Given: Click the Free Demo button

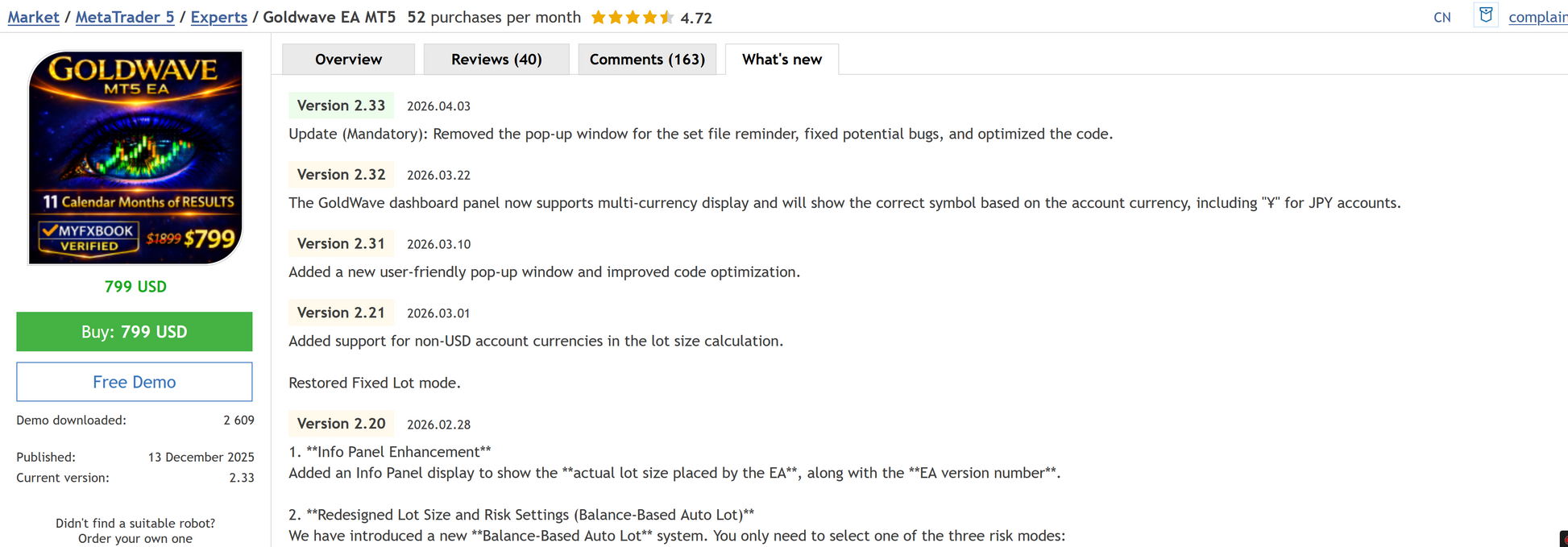Looking at the screenshot, I should click(135, 382).
